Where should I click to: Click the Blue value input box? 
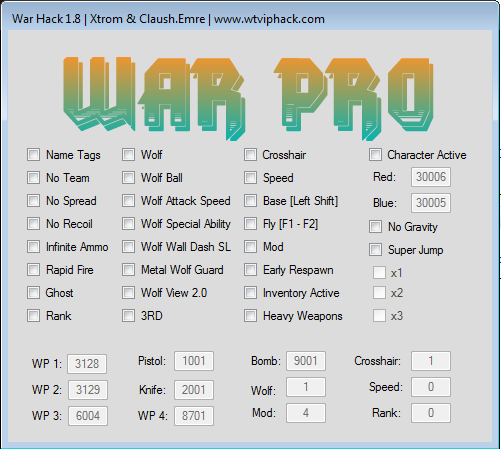click(x=431, y=203)
